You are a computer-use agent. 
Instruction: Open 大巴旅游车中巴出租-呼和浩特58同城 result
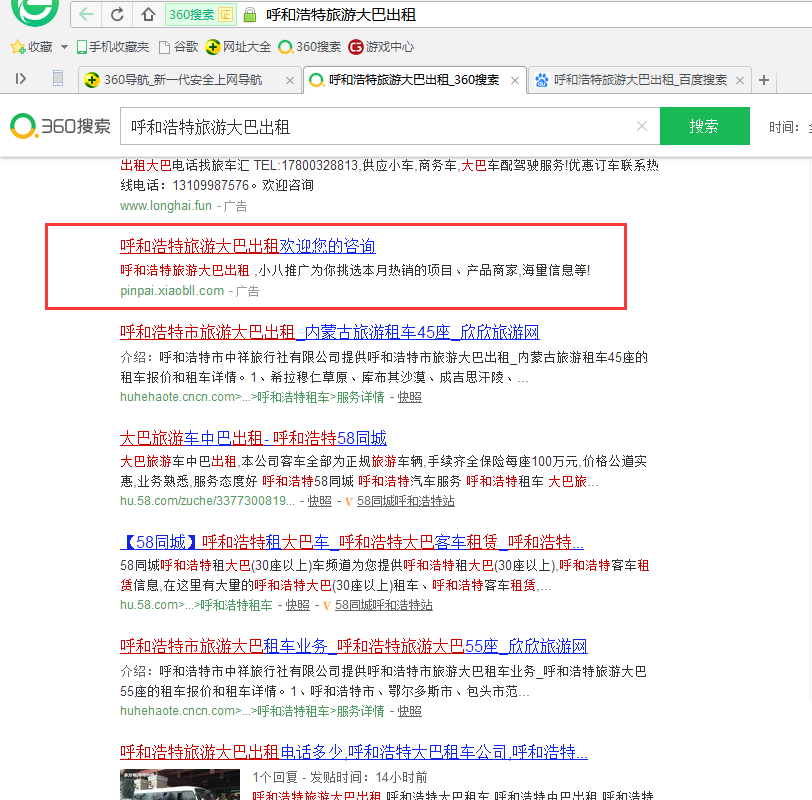click(253, 438)
